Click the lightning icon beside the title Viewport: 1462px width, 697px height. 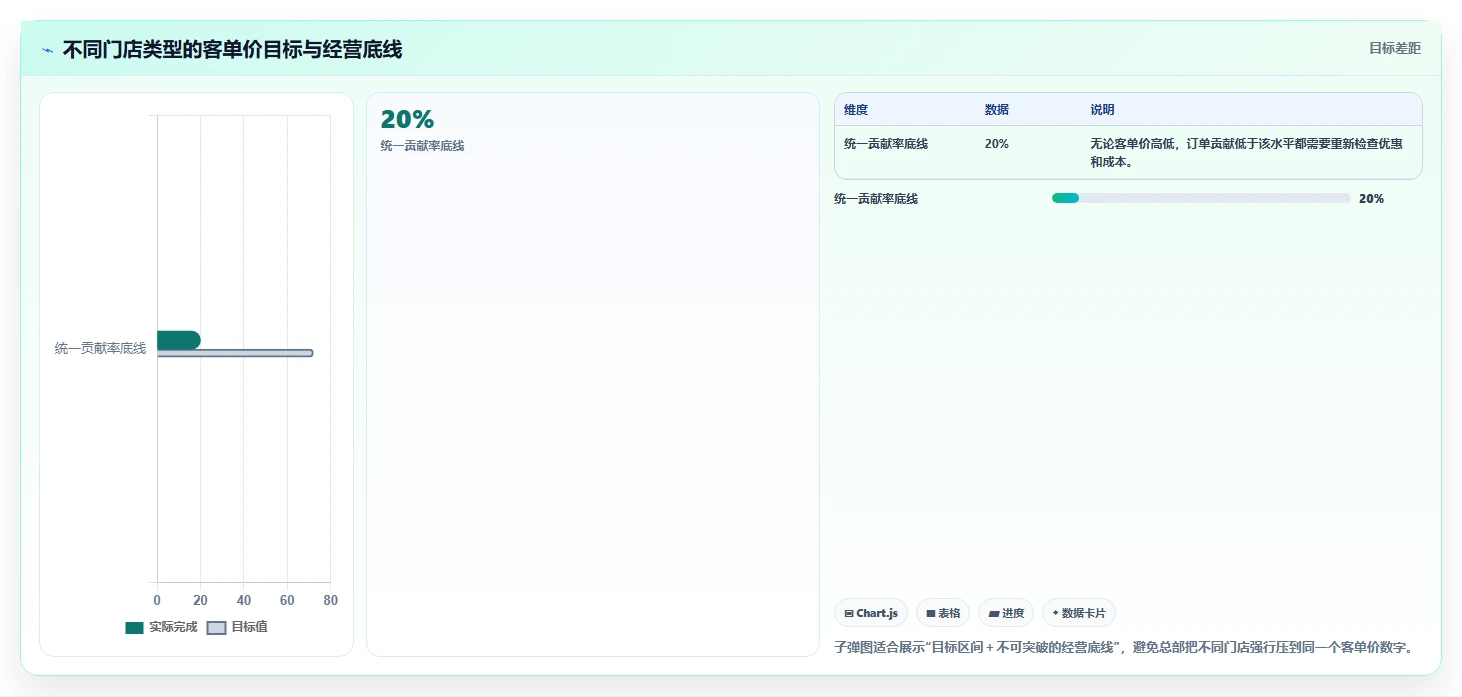pos(47,50)
